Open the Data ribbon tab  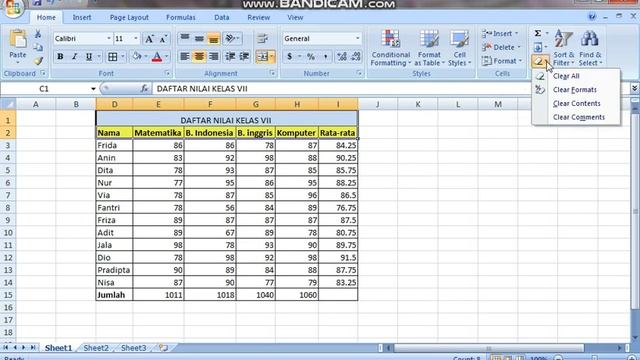click(x=222, y=18)
